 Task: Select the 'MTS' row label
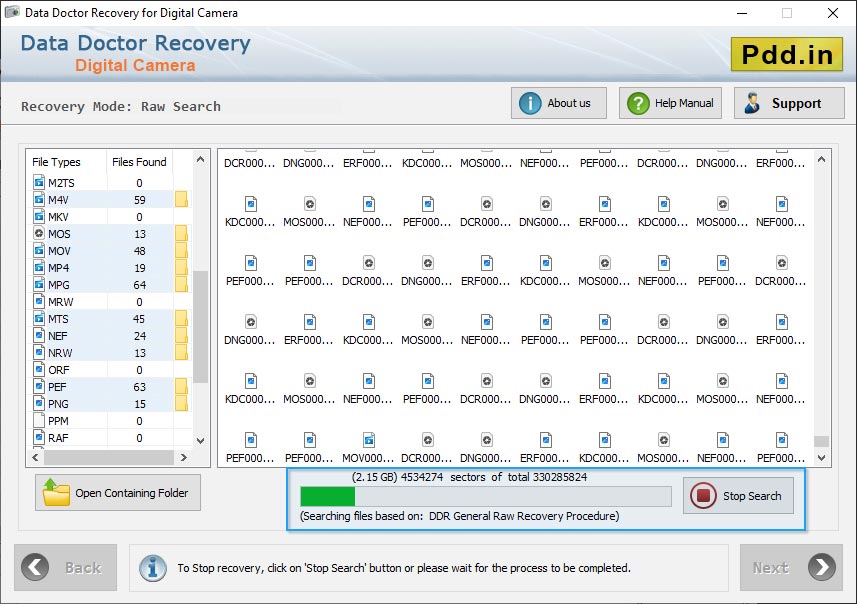coord(58,319)
